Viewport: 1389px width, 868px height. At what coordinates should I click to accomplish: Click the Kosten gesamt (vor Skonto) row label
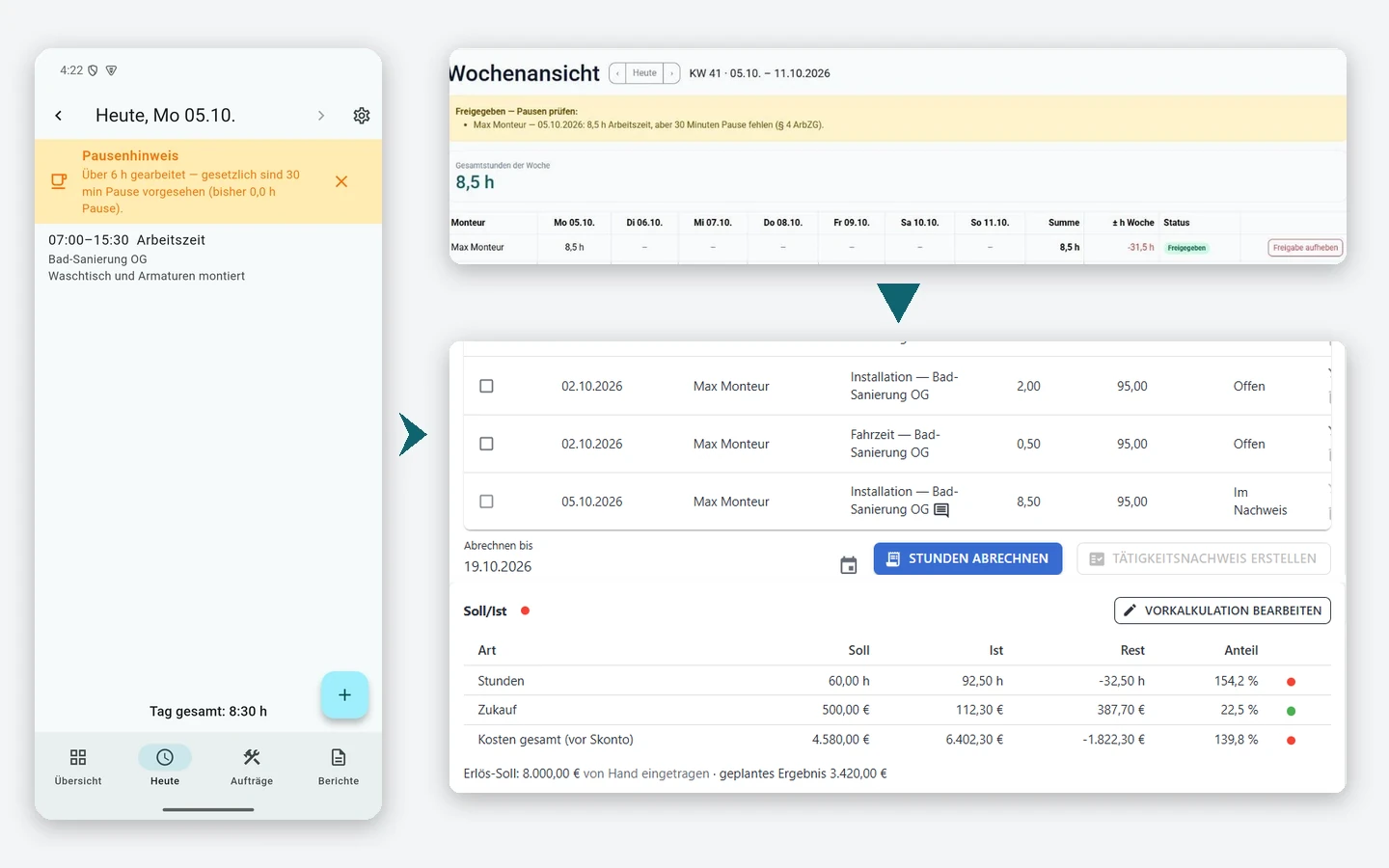[556, 740]
